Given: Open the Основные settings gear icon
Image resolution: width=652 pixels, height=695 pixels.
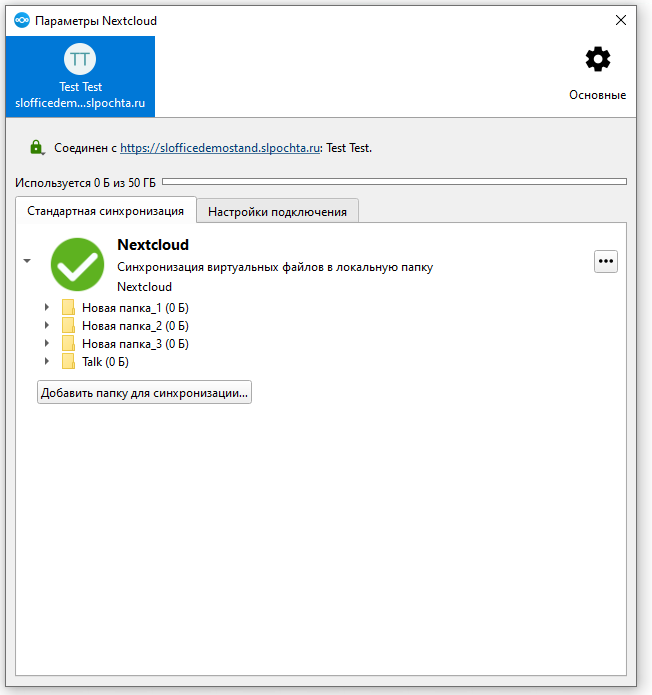Looking at the screenshot, I should point(598,60).
